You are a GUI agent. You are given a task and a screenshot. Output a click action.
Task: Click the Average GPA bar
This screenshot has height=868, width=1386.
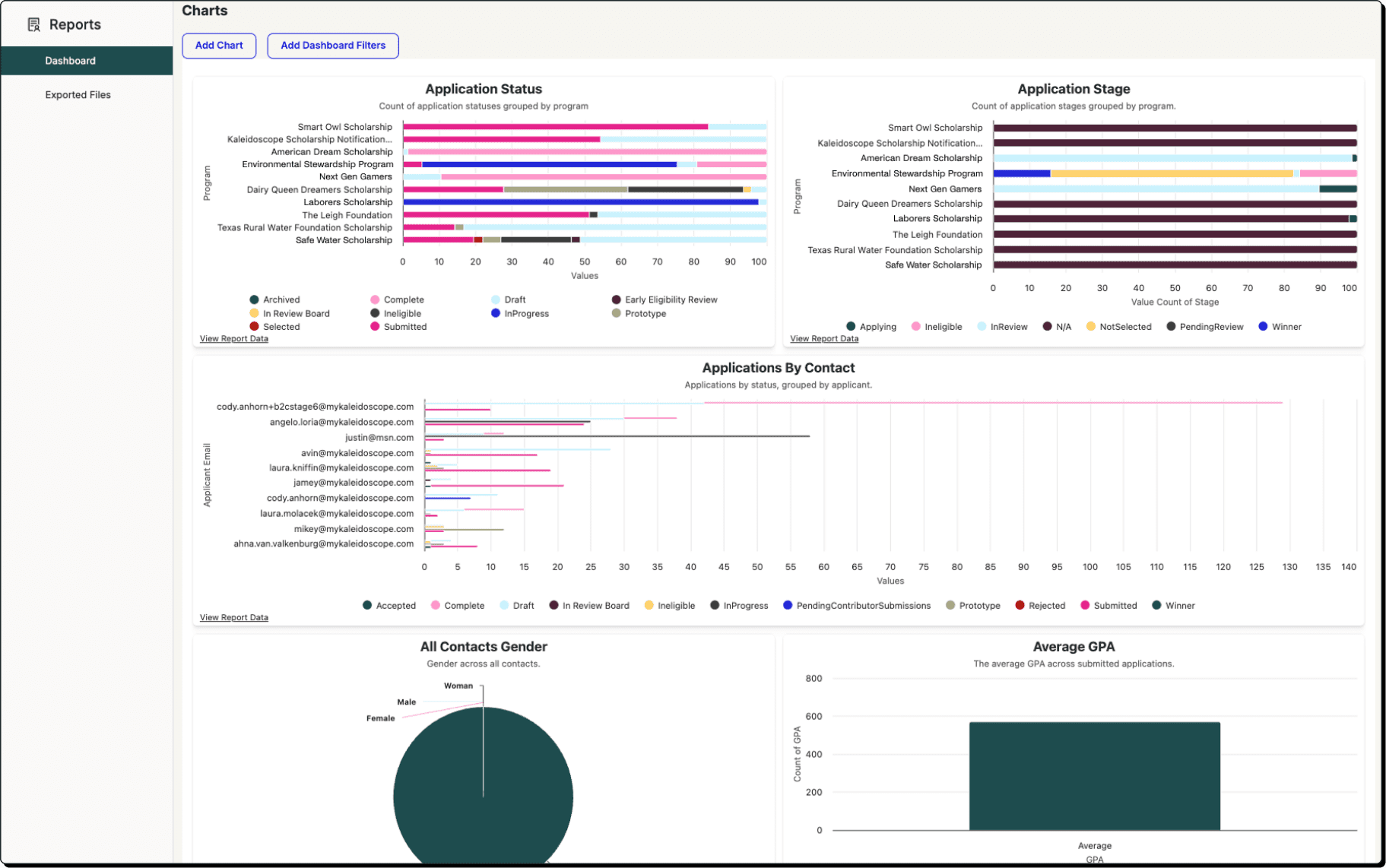point(1094,775)
